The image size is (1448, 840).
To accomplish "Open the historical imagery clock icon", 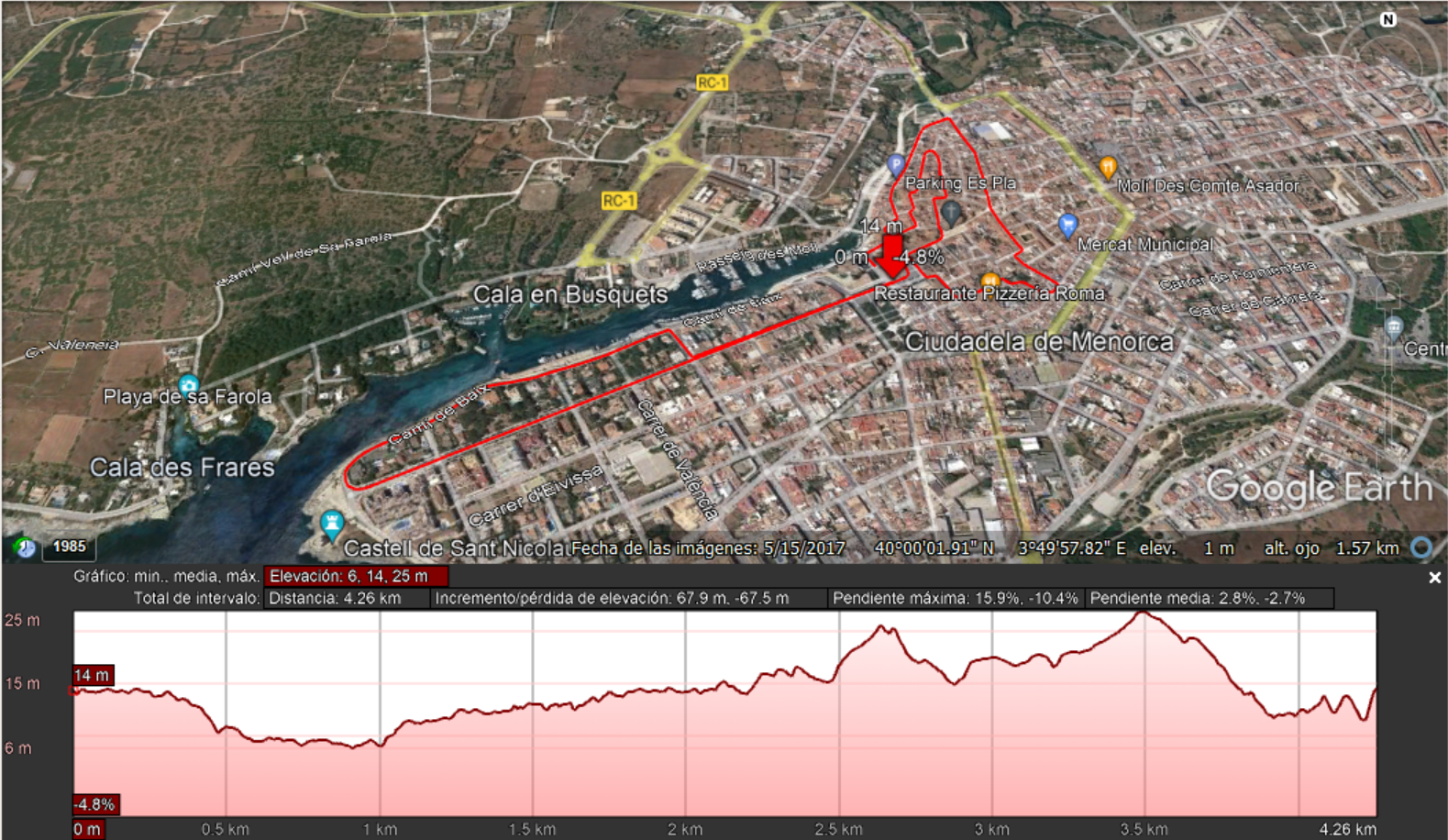I will coord(24,547).
